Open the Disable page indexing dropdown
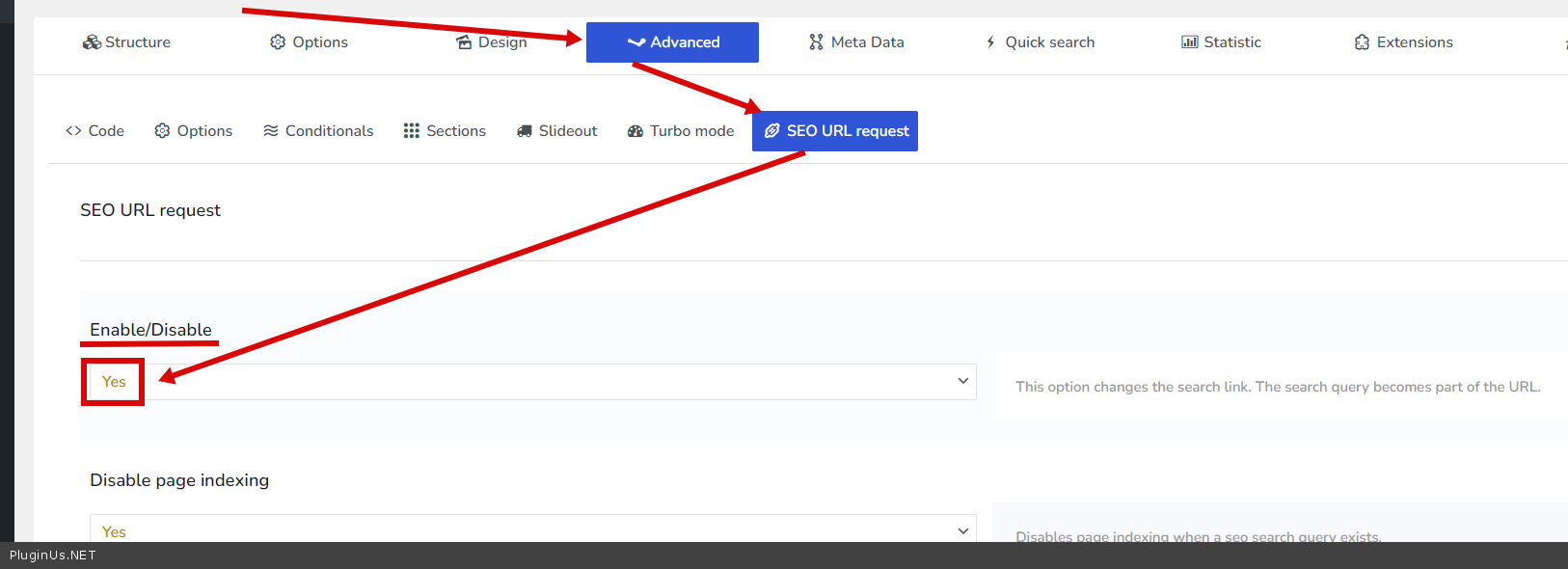The height and width of the screenshot is (569, 1568). [x=532, y=530]
